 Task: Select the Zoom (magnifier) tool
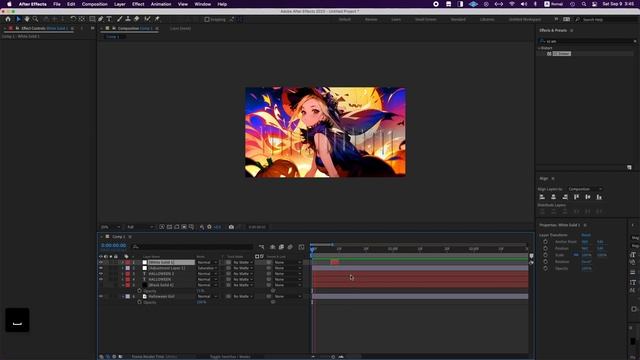[x=36, y=19]
